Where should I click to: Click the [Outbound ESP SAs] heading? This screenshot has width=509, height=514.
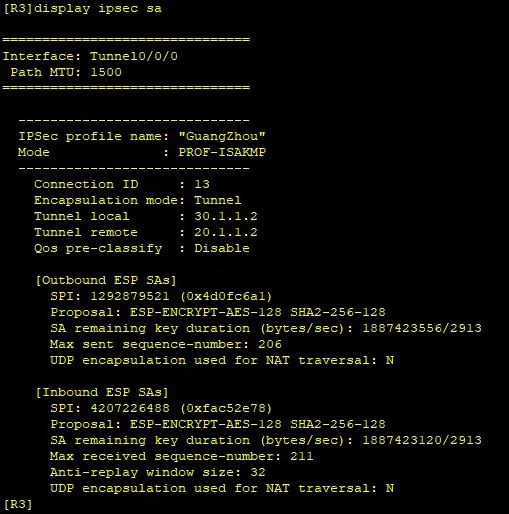(x=106, y=280)
